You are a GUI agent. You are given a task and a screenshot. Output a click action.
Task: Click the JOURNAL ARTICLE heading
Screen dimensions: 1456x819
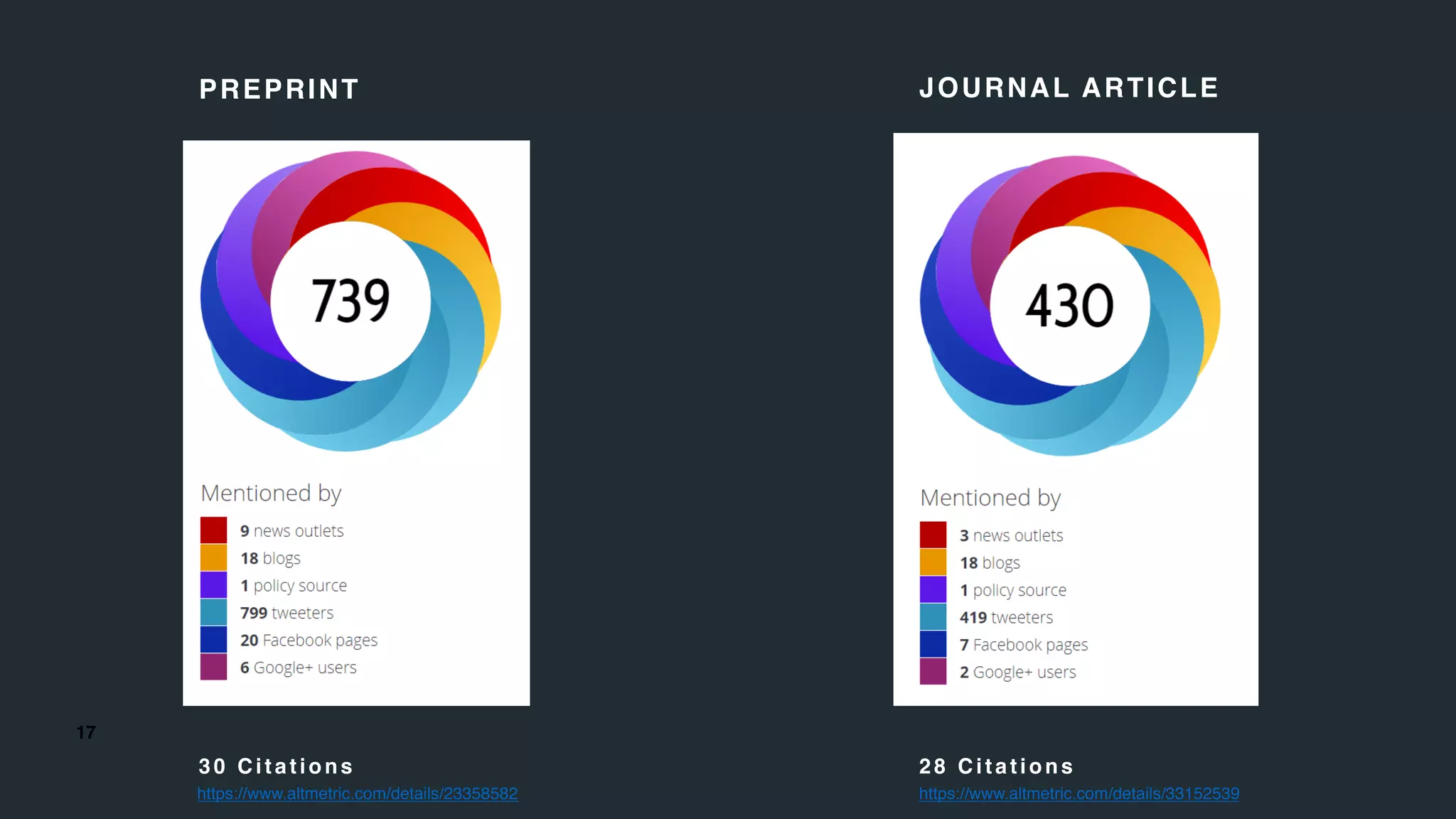click(x=1069, y=88)
